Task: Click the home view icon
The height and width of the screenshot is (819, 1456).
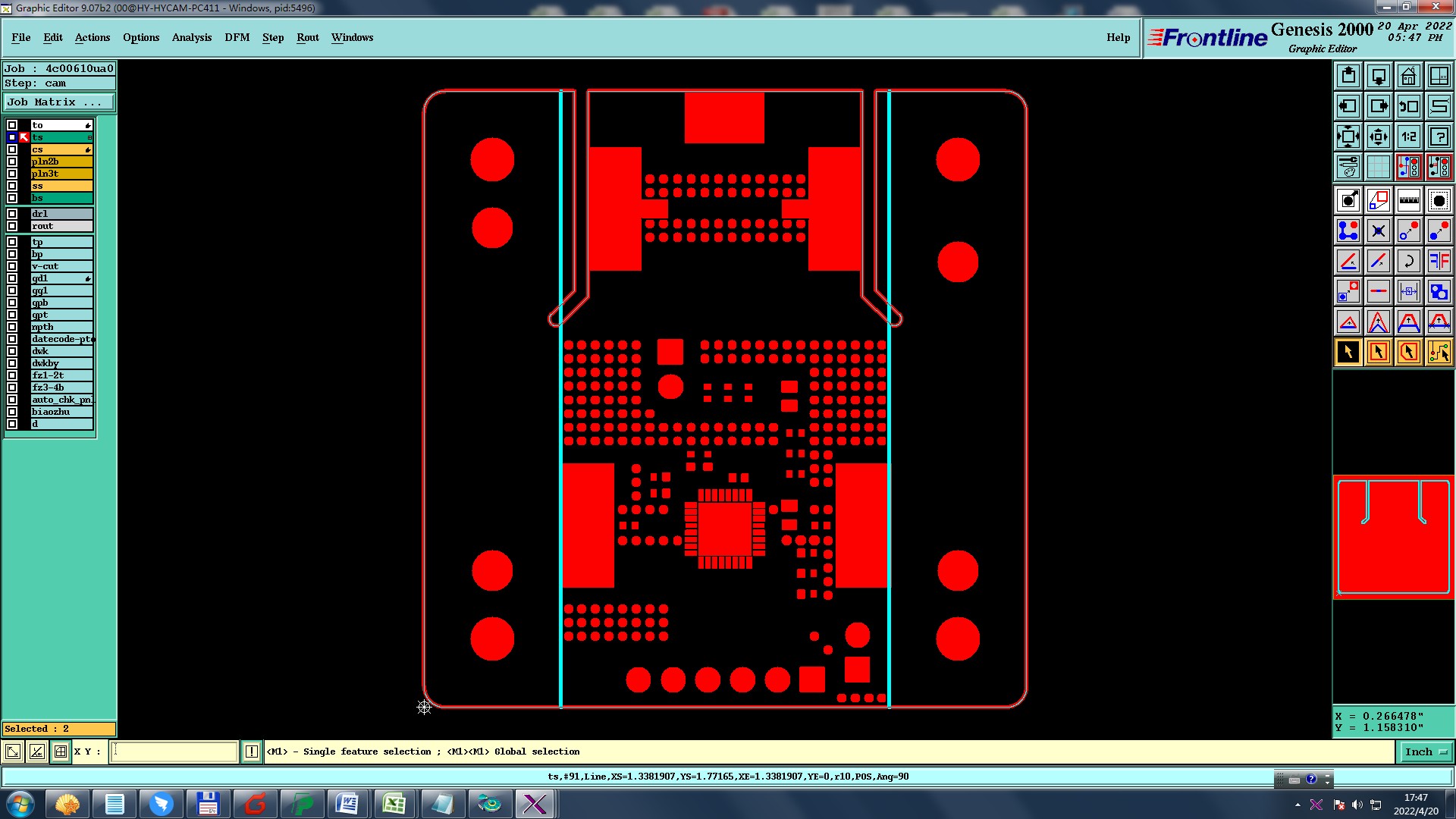Action: click(x=1408, y=76)
